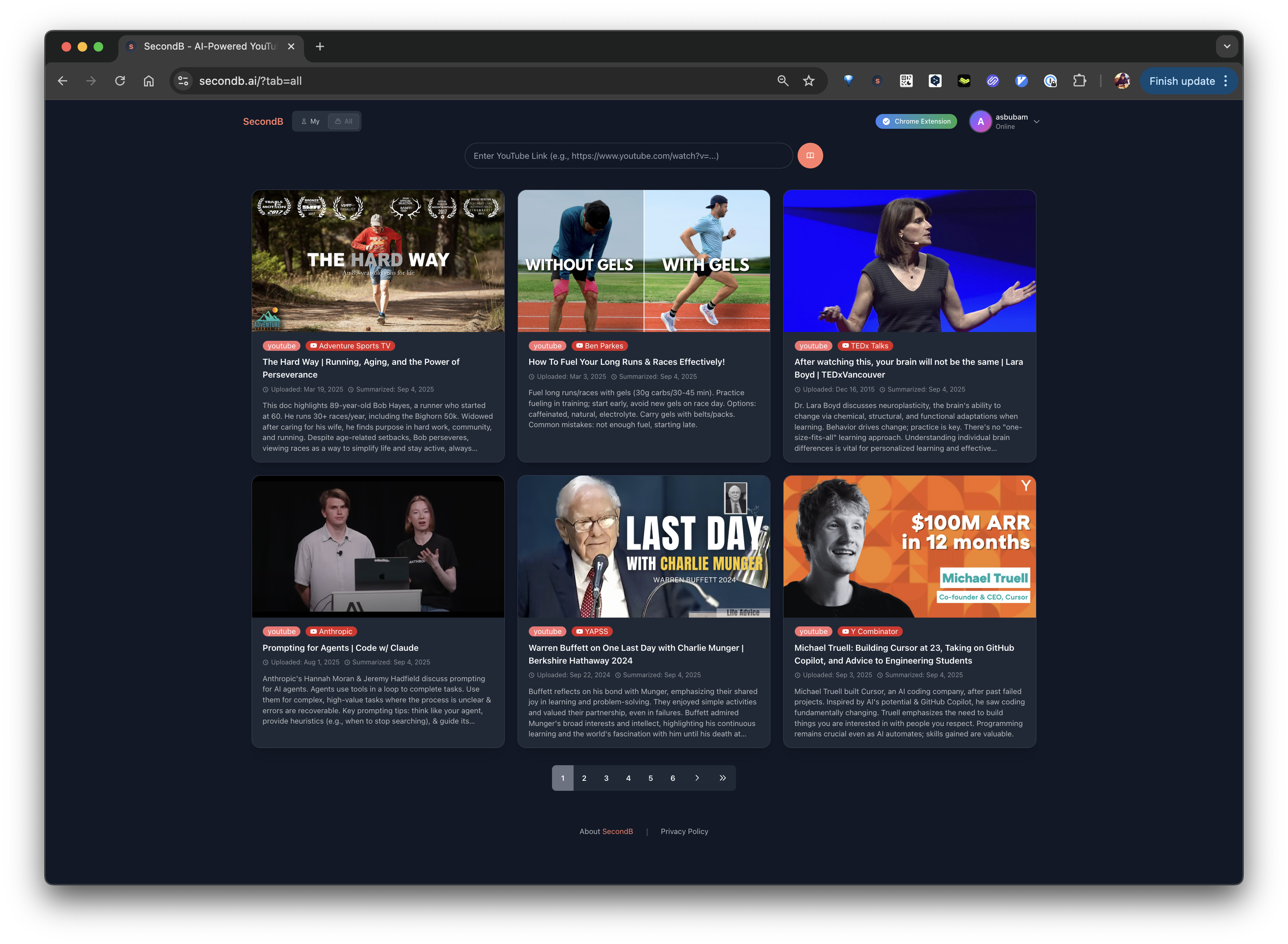Go to the browser home page

[148, 81]
